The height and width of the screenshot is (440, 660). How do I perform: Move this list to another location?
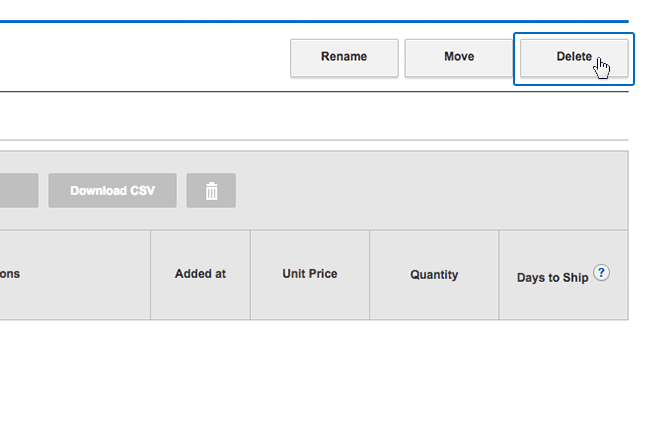[458, 58]
